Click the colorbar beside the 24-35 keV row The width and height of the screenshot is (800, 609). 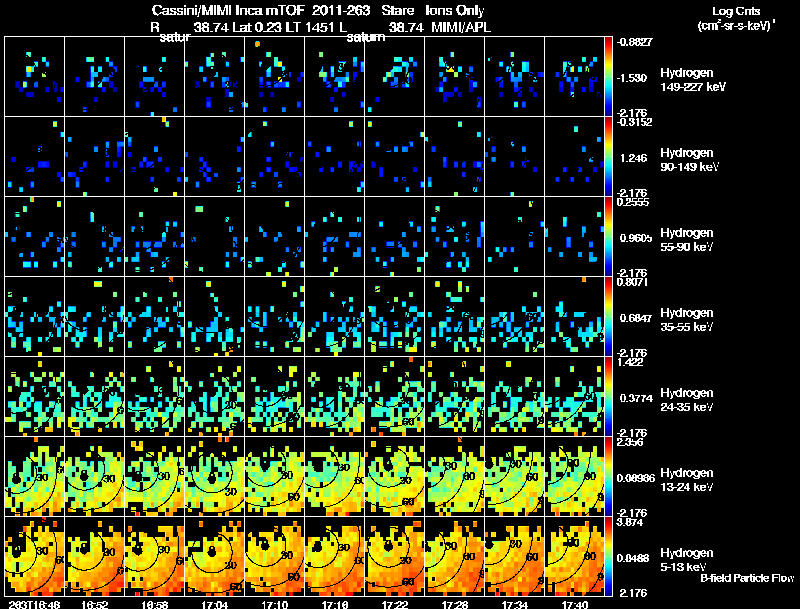pyautogui.click(x=608, y=397)
